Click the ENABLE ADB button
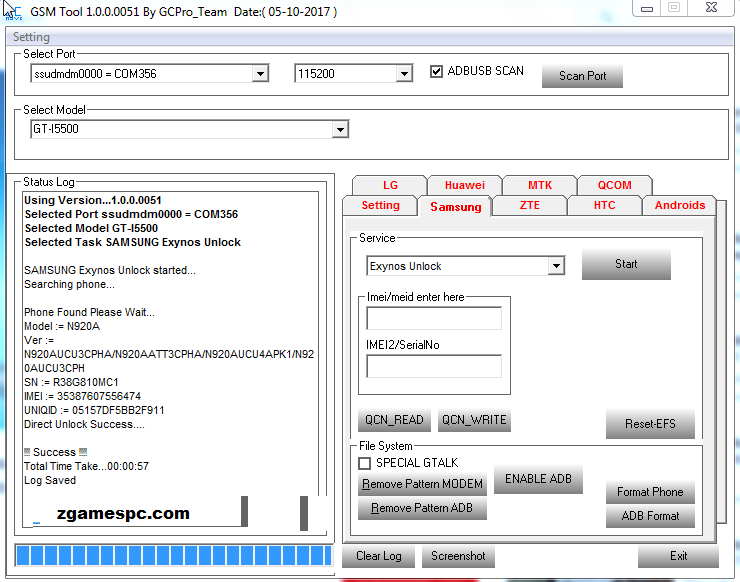Screen dimensions: 740x582 (538, 479)
